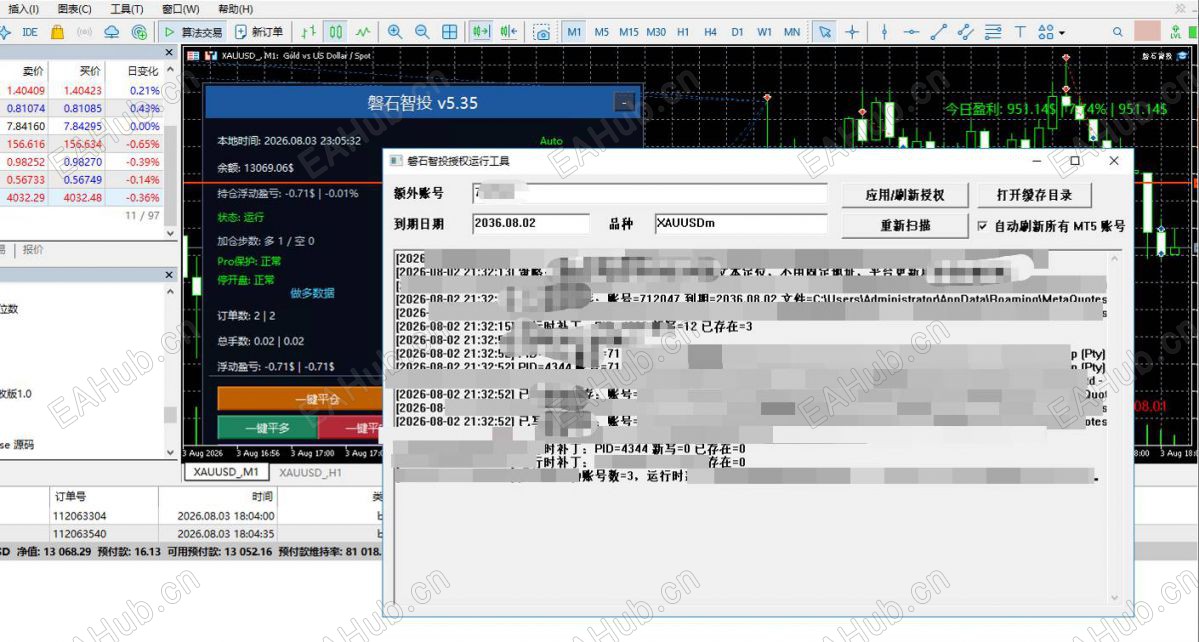Select the Fibonacci retracement tool
Image resolution: width=1199 pixels, height=642 pixels.
point(993,32)
